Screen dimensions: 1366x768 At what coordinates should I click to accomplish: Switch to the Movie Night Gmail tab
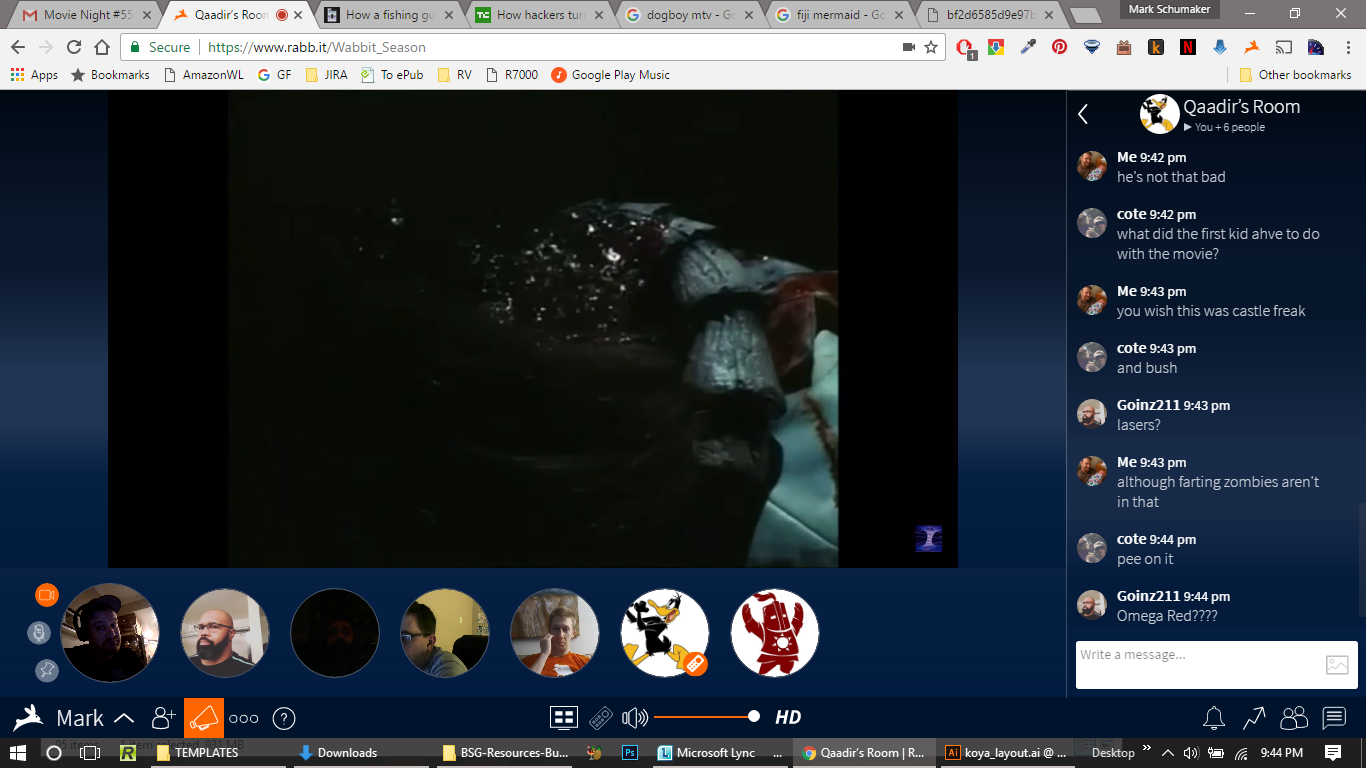tap(88, 15)
